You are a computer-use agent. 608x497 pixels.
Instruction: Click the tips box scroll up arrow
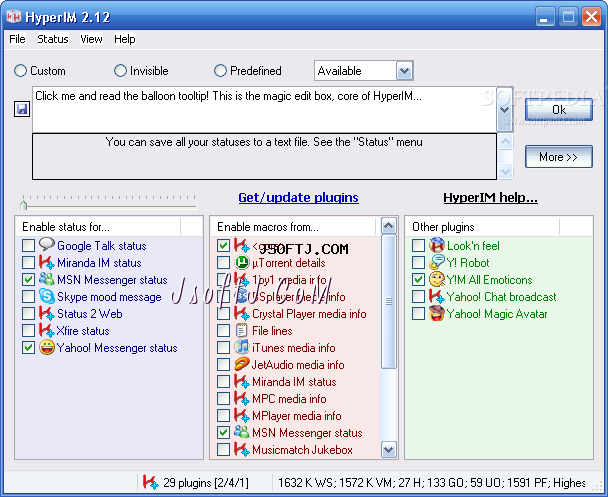(505, 142)
